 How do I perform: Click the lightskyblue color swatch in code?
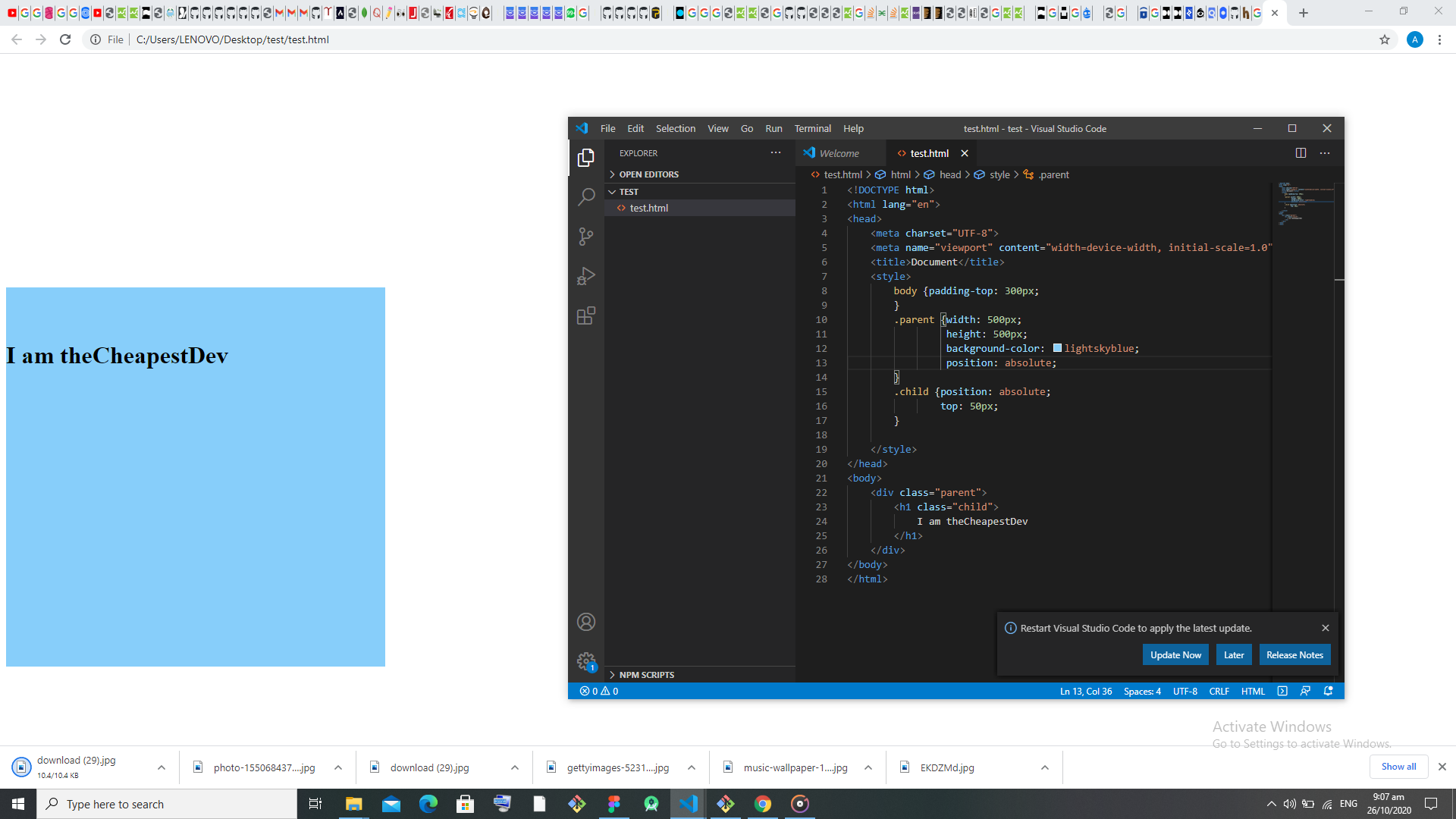(1057, 348)
